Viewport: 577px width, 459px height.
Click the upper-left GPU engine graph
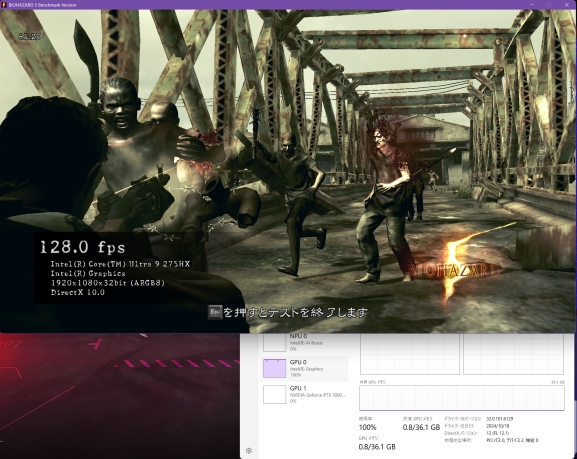point(410,354)
